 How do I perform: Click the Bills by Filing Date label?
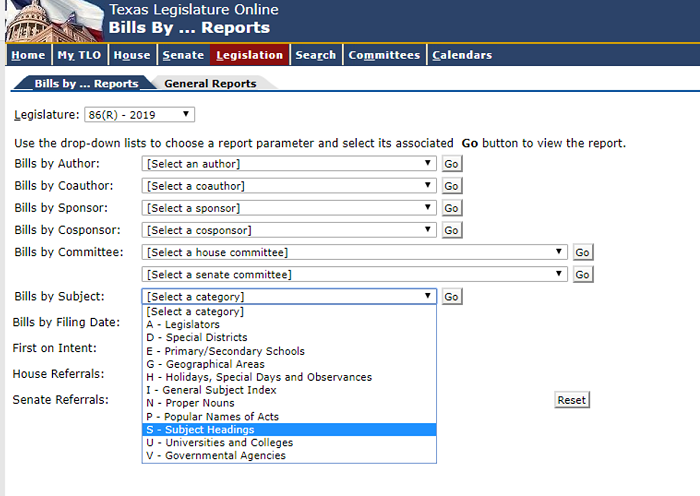tap(66, 322)
